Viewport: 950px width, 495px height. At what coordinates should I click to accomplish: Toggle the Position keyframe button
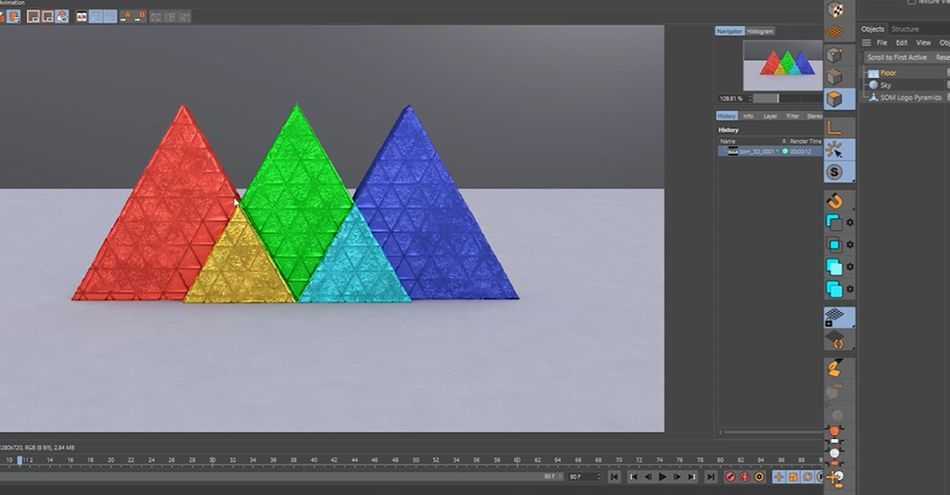(x=779, y=477)
